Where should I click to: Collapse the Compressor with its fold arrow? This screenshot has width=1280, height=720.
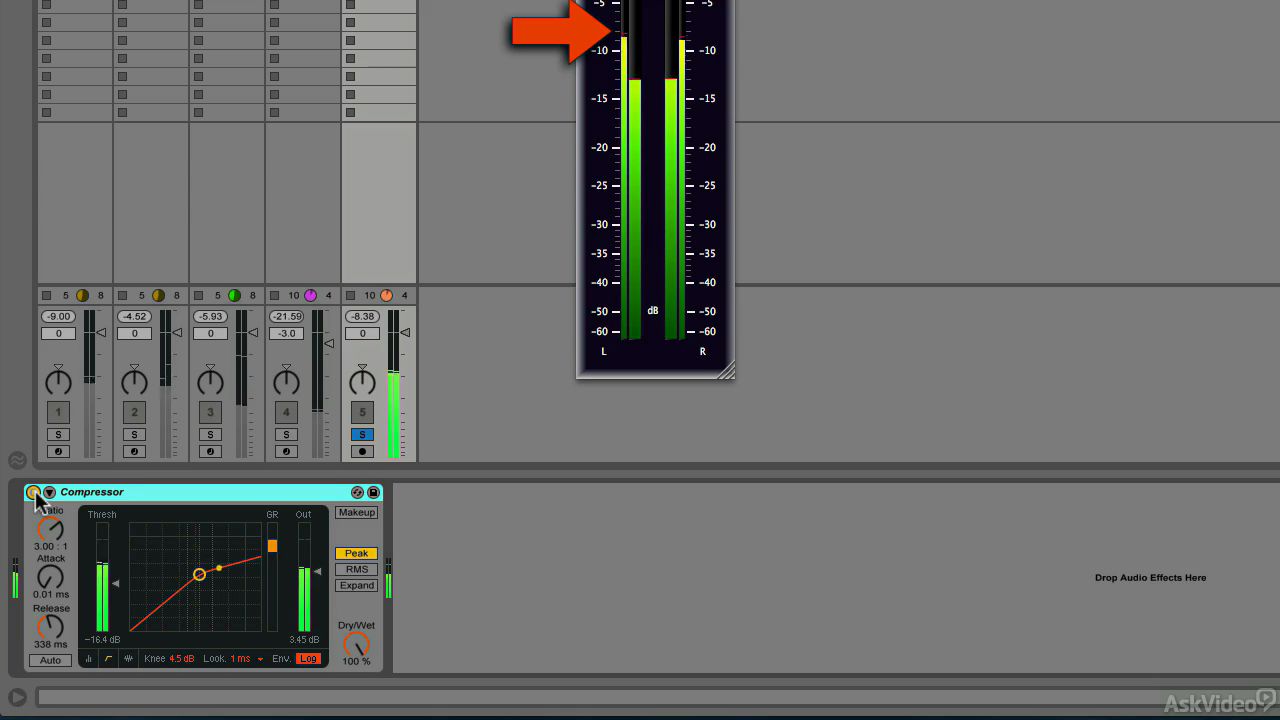pos(49,492)
